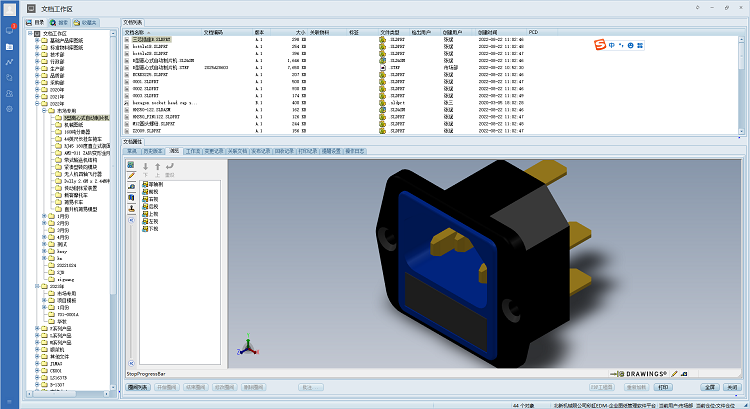This screenshot has height=409, width=750.
Task: Open the statistics chart sidebar icon
Action: [x=9, y=62]
